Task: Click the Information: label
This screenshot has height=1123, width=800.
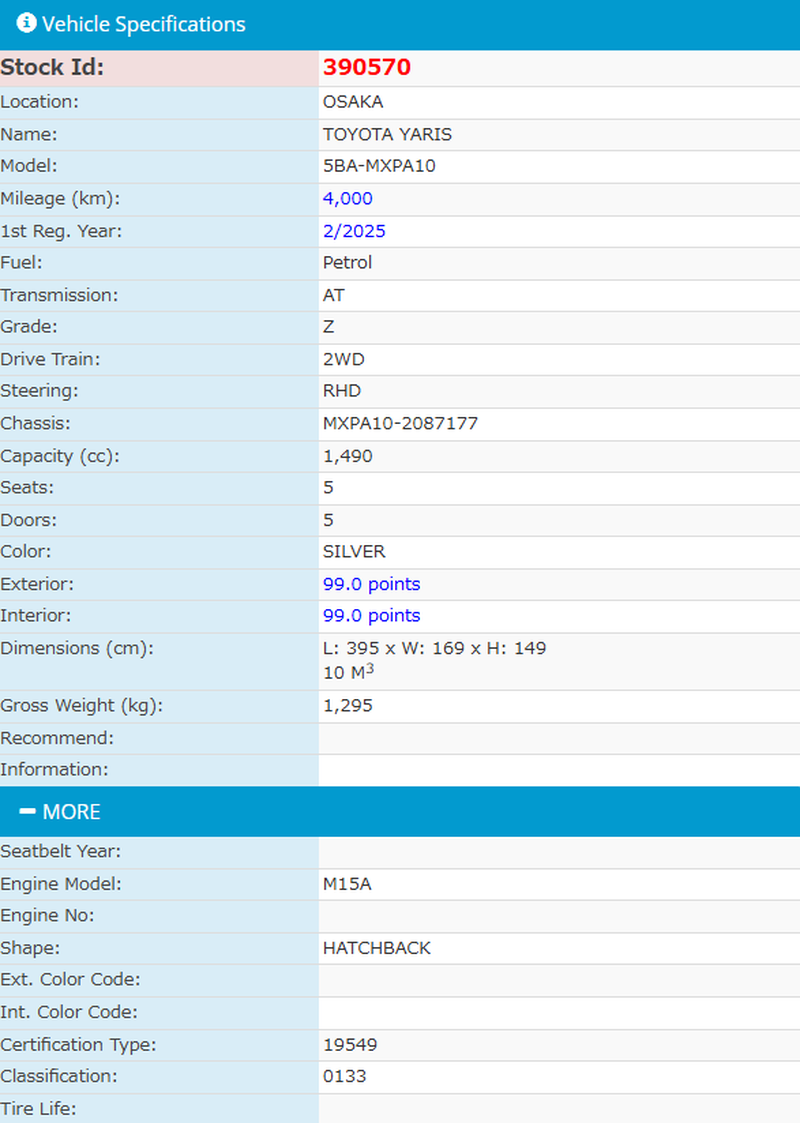Action: click(54, 769)
